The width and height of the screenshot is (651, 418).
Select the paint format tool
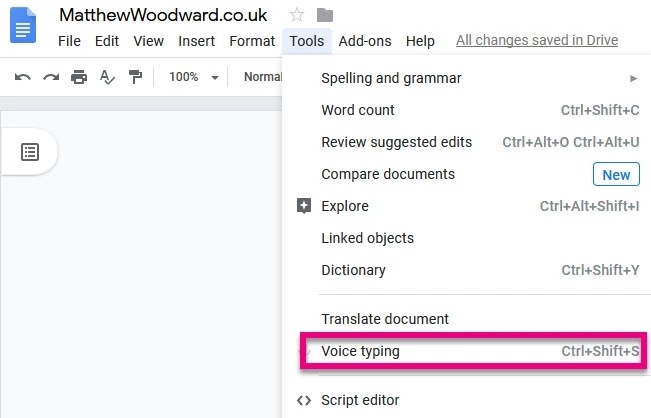(x=135, y=77)
